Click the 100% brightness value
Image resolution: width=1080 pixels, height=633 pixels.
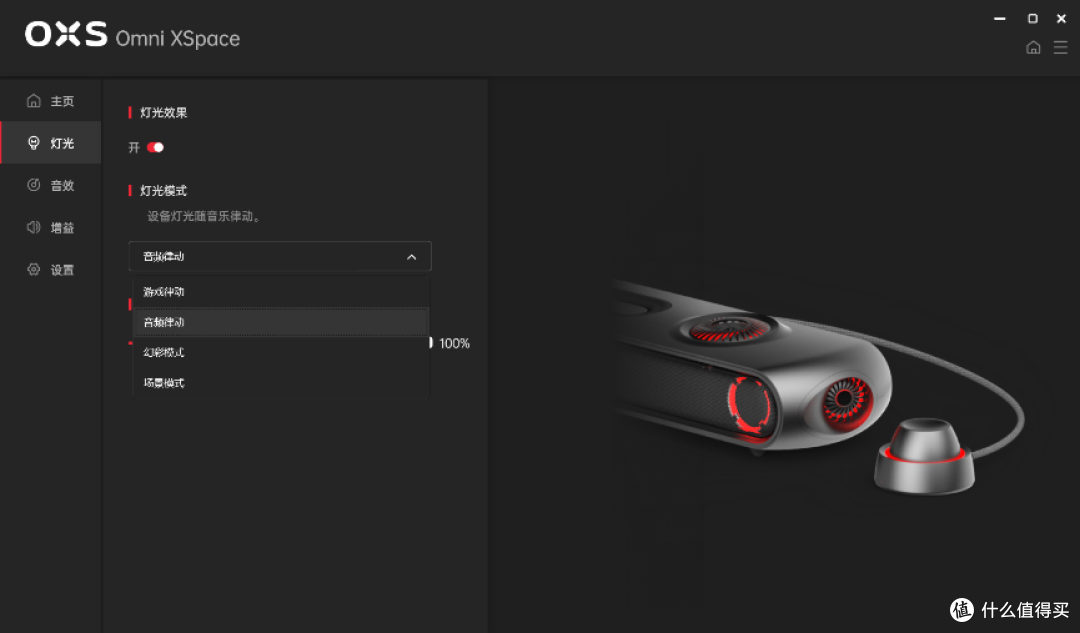tap(455, 343)
